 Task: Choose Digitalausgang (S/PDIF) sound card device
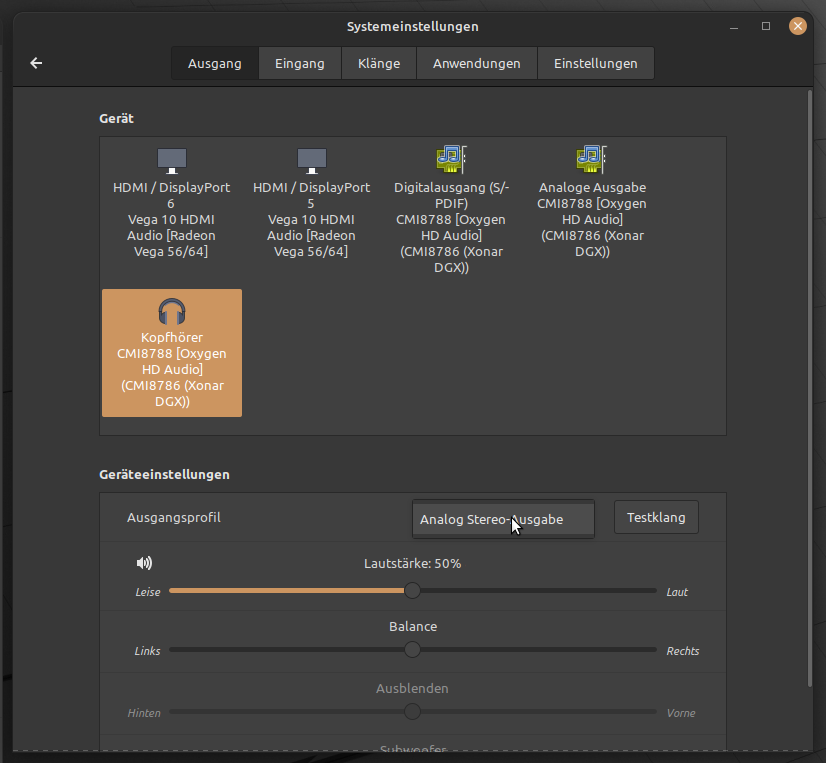point(451,209)
